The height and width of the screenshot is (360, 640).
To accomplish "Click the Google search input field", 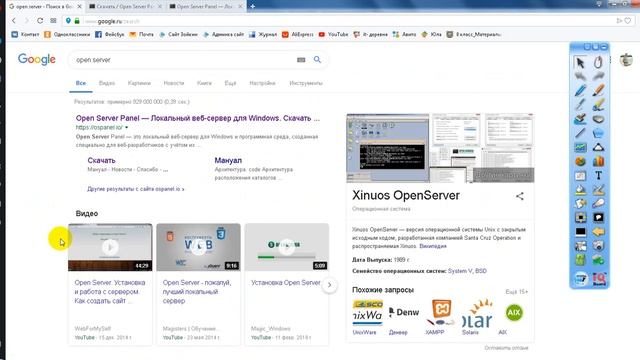I will (x=184, y=60).
